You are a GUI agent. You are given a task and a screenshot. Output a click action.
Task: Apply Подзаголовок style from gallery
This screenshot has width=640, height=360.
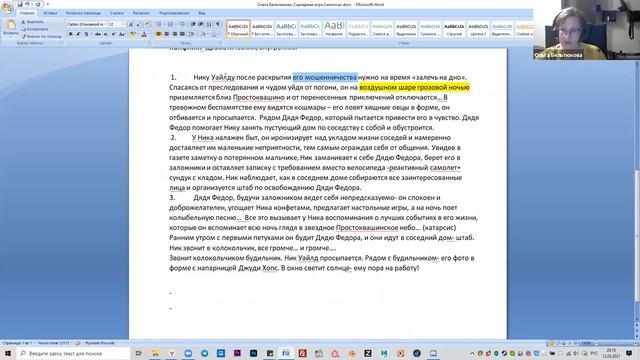(358, 29)
